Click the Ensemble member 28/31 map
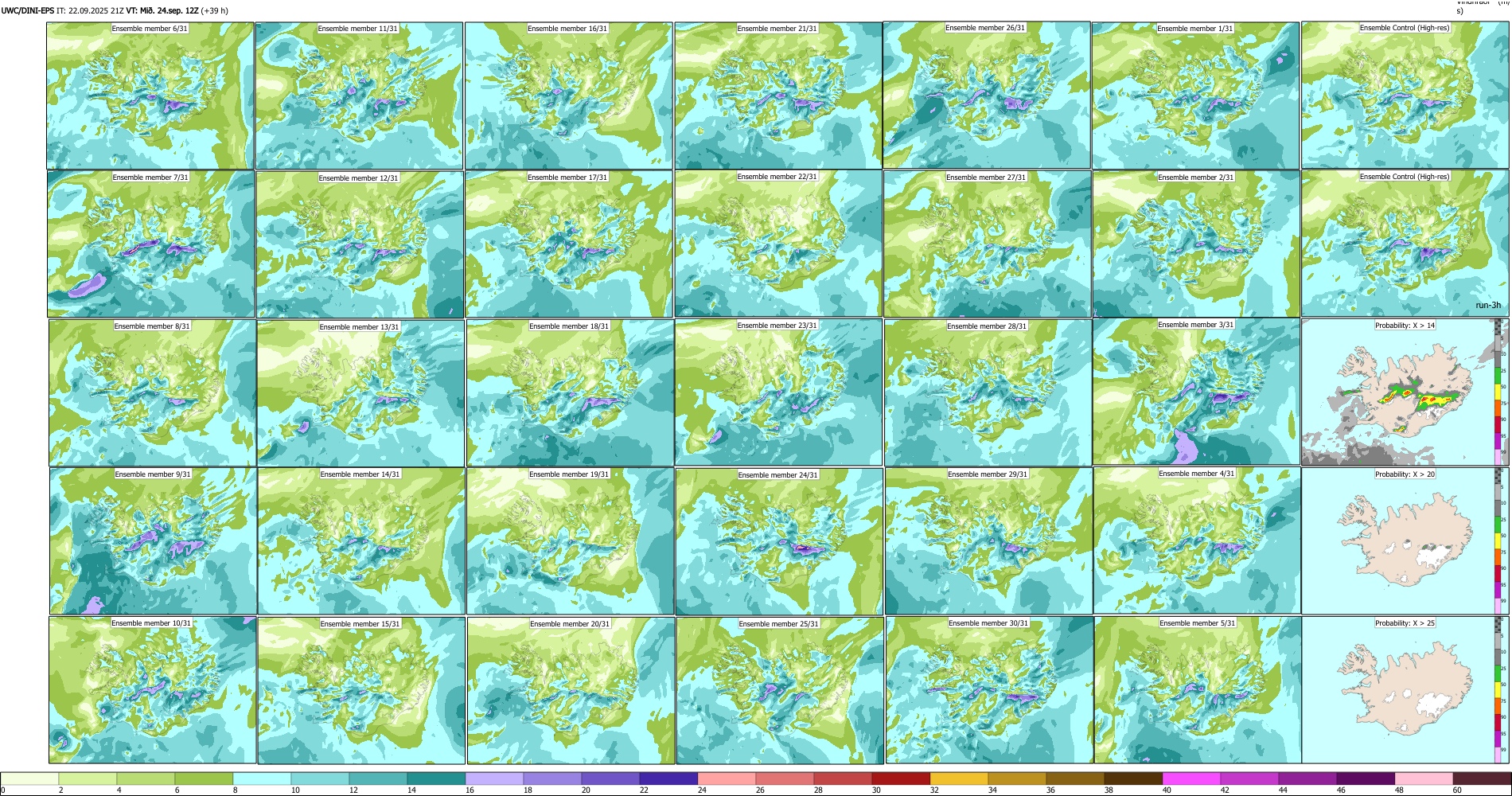 [988, 393]
